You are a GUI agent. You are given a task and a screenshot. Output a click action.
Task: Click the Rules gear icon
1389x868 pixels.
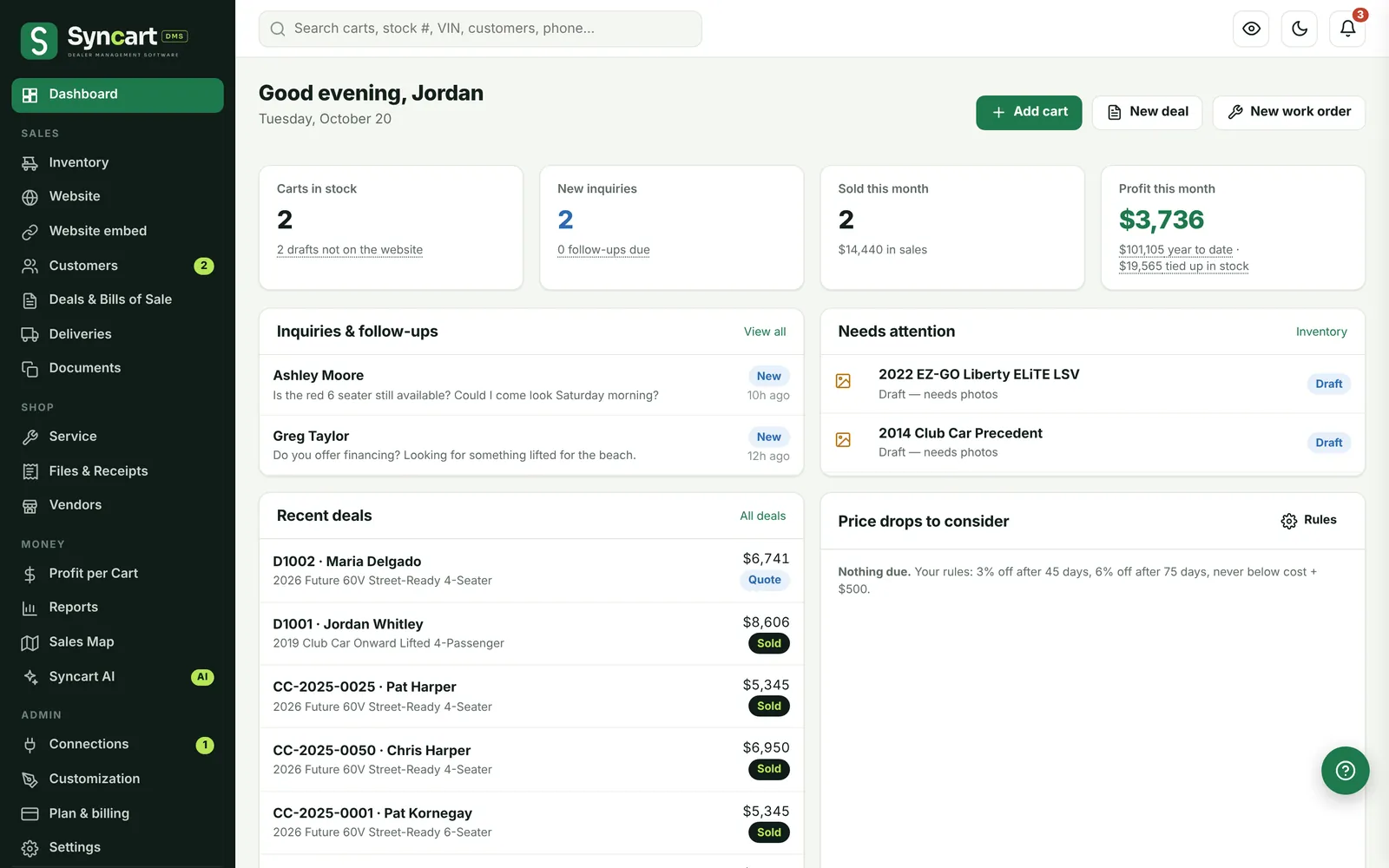pos(1289,521)
